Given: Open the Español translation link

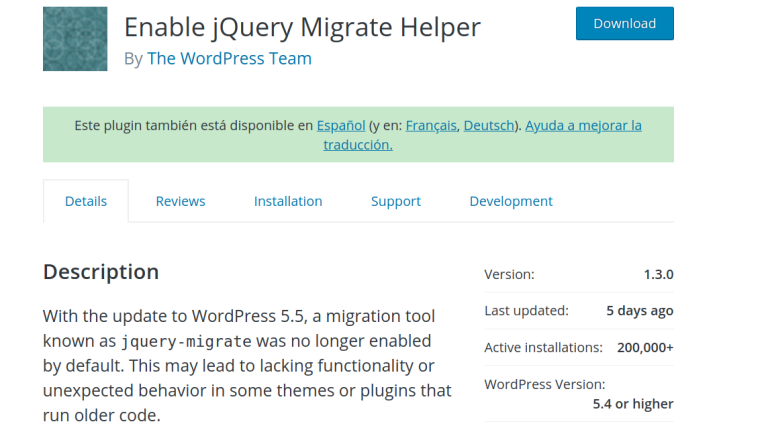Looking at the screenshot, I should pyautogui.click(x=341, y=125).
